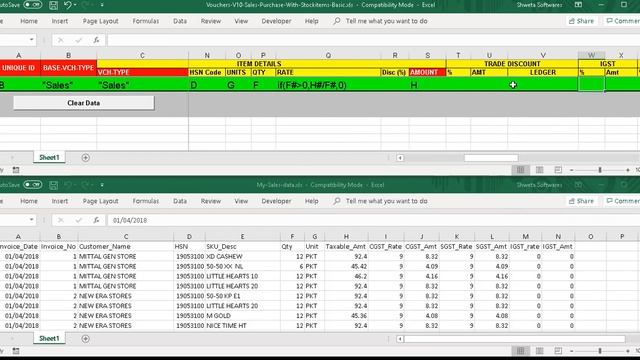Click formula bar showing 01/04/2018
The width and height of the screenshot is (640, 360).
[373, 220]
